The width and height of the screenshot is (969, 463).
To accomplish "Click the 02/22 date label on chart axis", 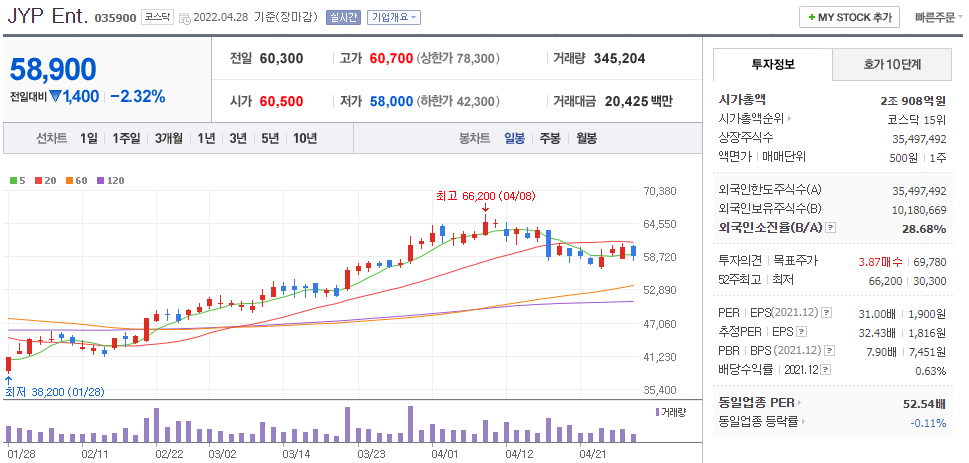I will point(169,454).
